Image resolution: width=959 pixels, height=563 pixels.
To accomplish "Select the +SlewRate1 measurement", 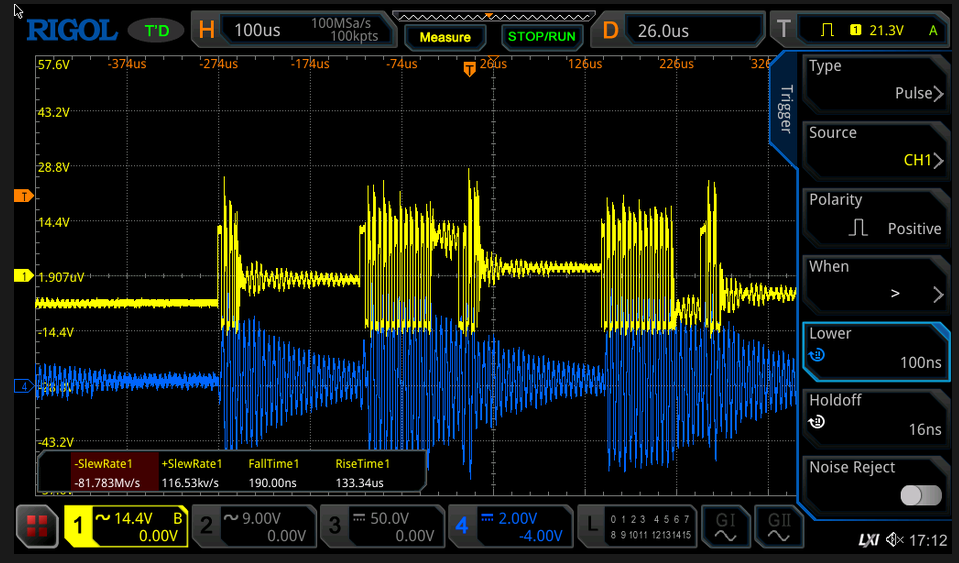I will (191, 463).
